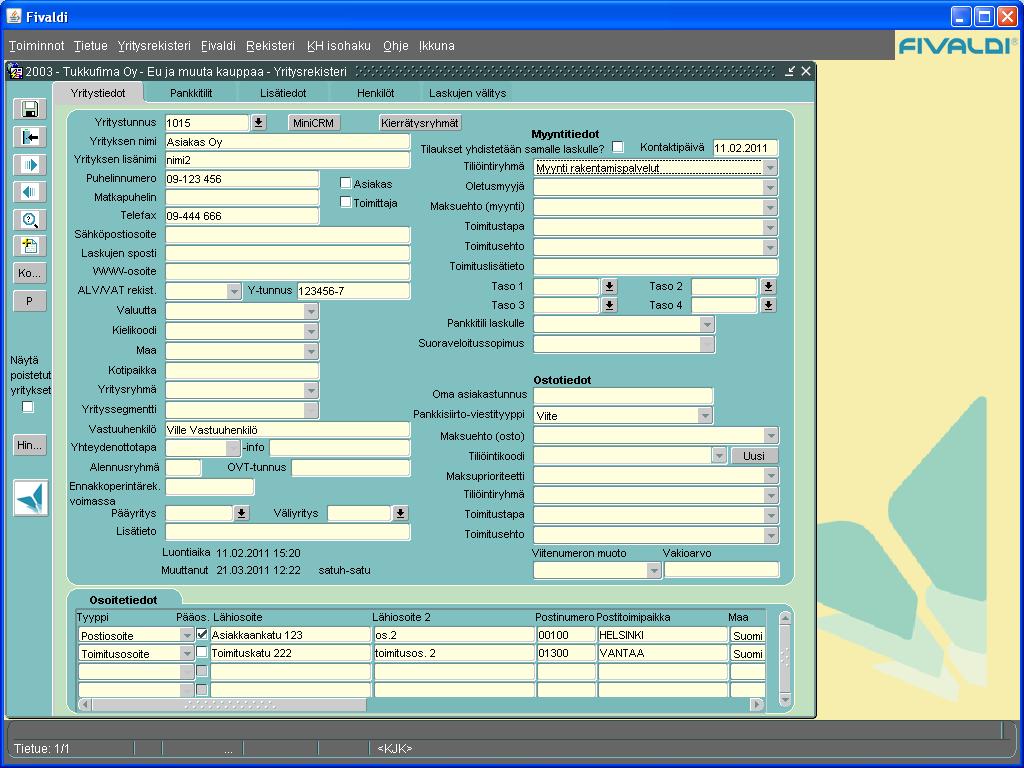Click the blue bird logo icon
The width and height of the screenshot is (1024, 768).
coord(31,498)
